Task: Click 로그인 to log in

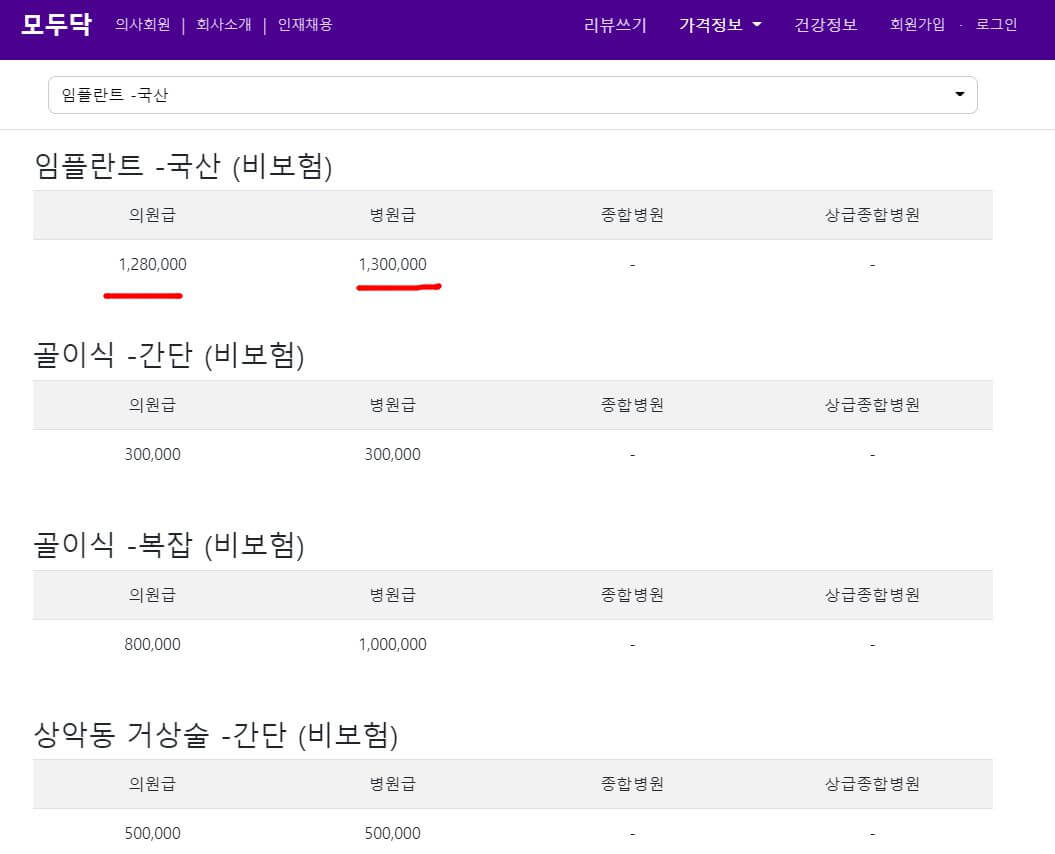Action: [994, 24]
